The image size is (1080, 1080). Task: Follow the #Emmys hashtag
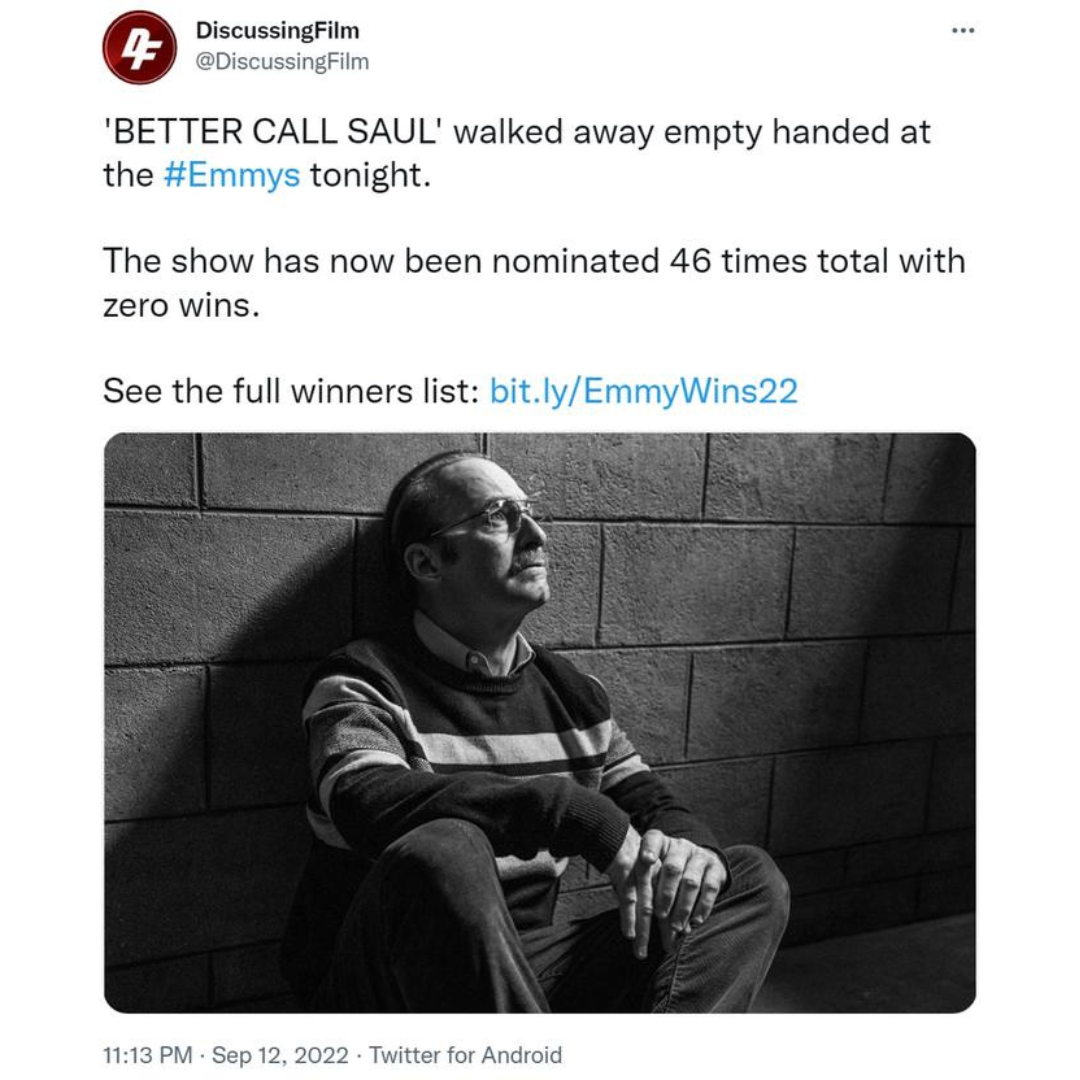[232, 175]
